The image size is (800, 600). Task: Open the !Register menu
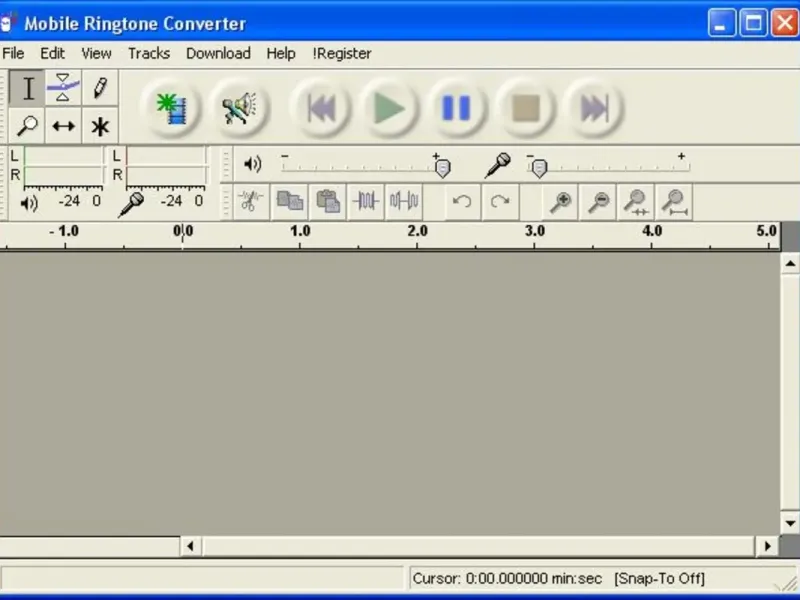coord(342,54)
